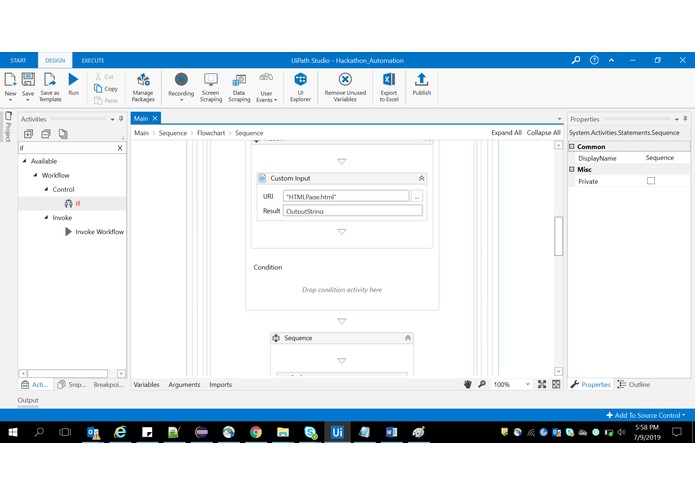Select the If activity in the tree
Image resolution: width=695 pixels, height=494 pixels.
pyautogui.click(x=72, y=203)
